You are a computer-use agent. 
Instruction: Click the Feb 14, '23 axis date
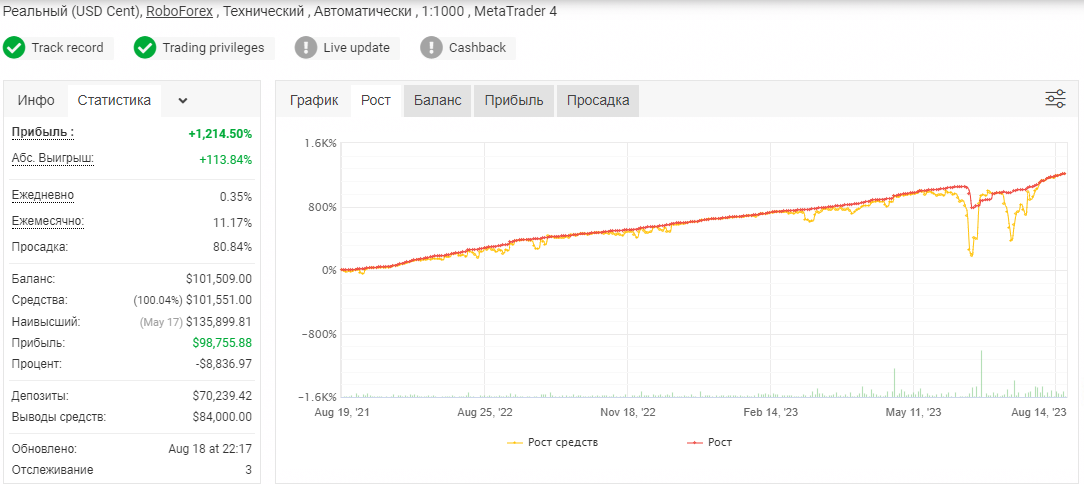point(771,412)
